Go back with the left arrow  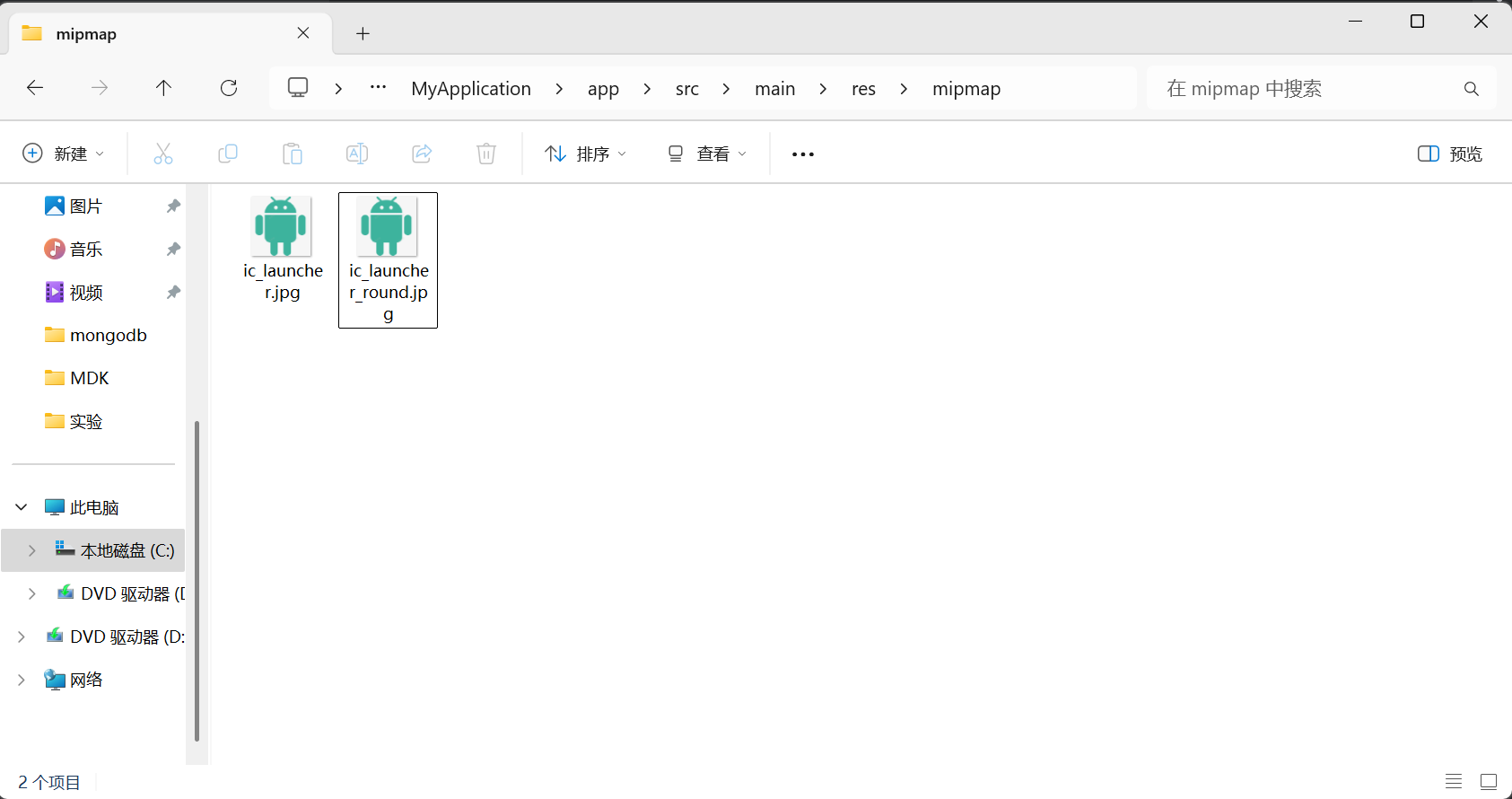pos(35,88)
